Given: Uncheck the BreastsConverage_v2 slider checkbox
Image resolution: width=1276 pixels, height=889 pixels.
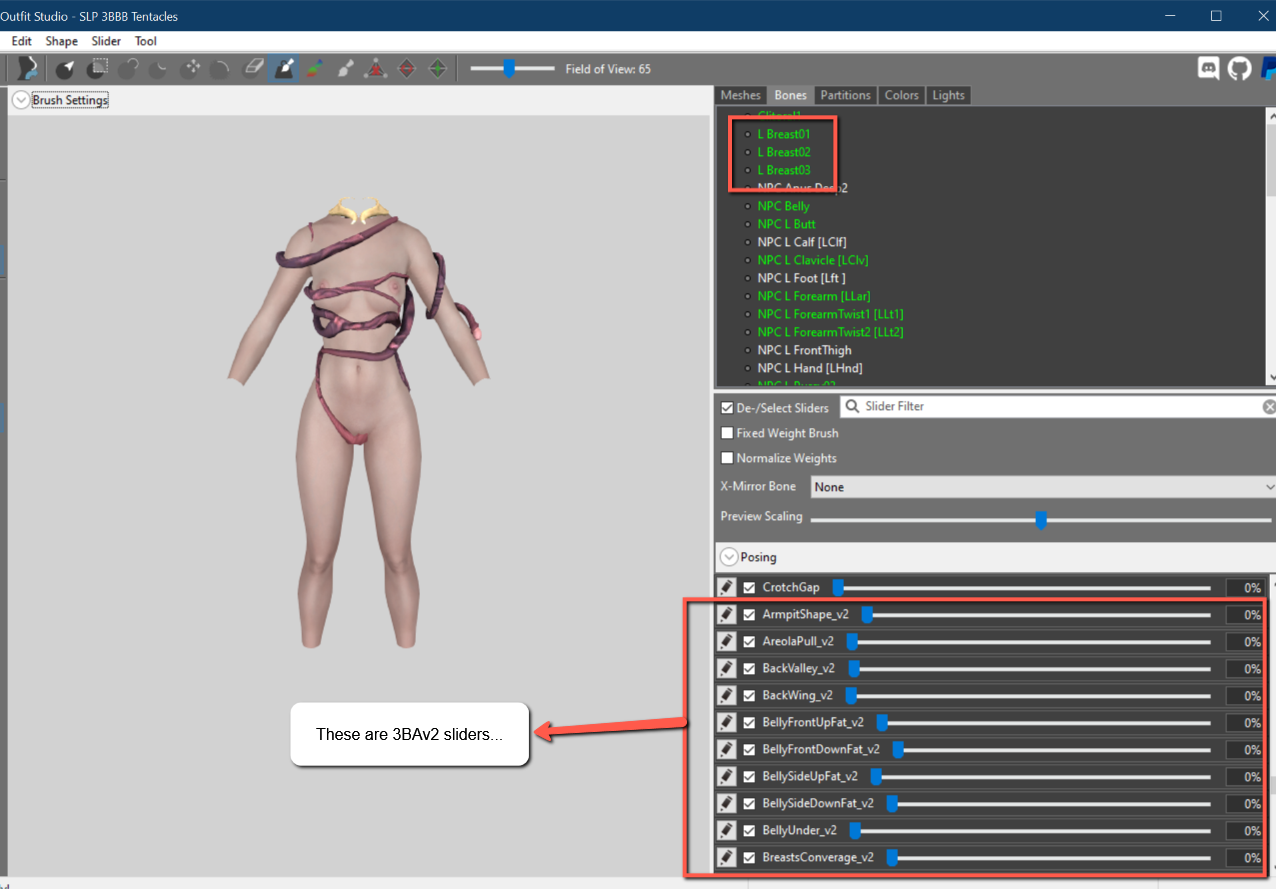Looking at the screenshot, I should point(749,858).
